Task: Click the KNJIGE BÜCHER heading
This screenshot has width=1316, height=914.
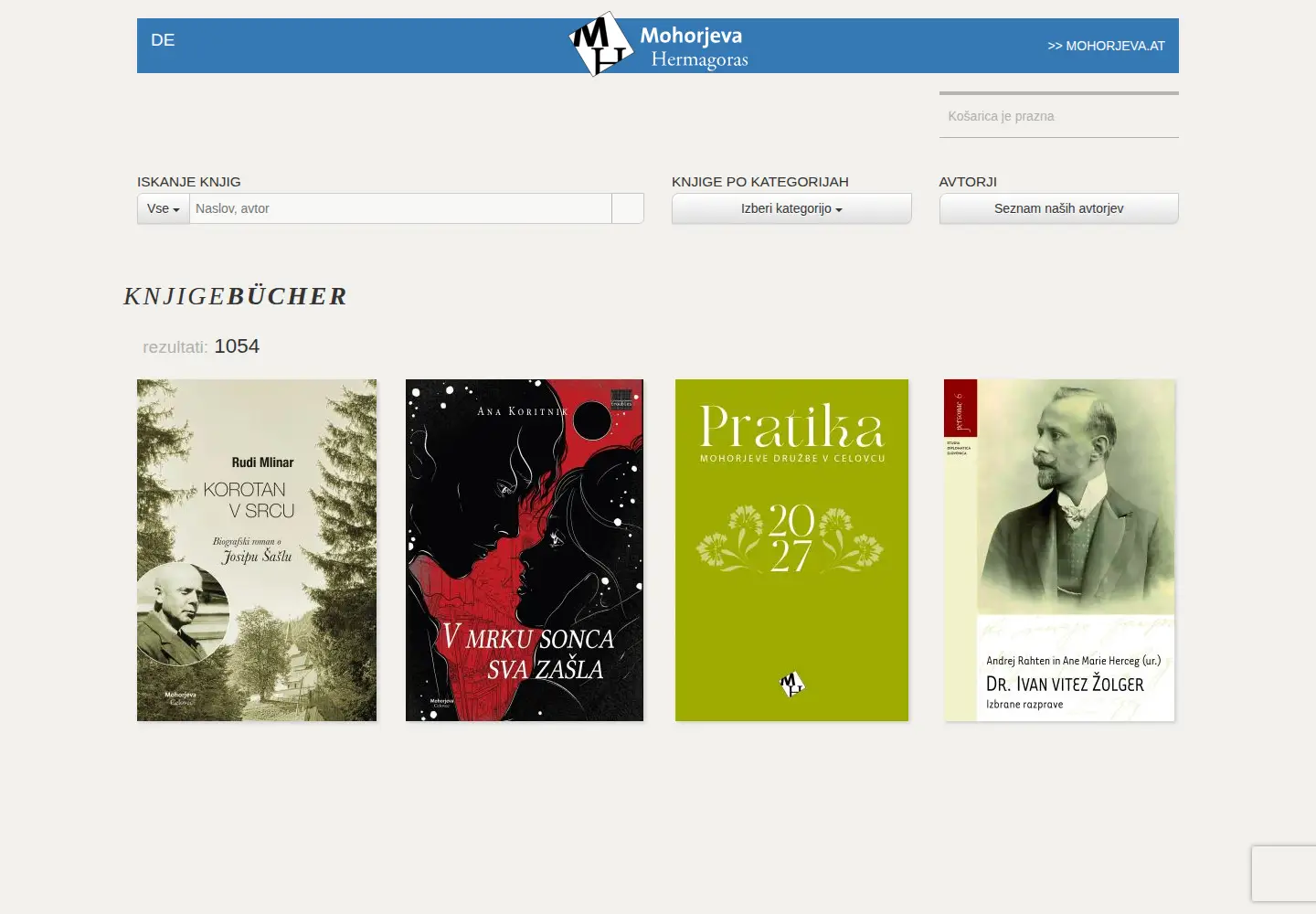Action: [x=236, y=296]
